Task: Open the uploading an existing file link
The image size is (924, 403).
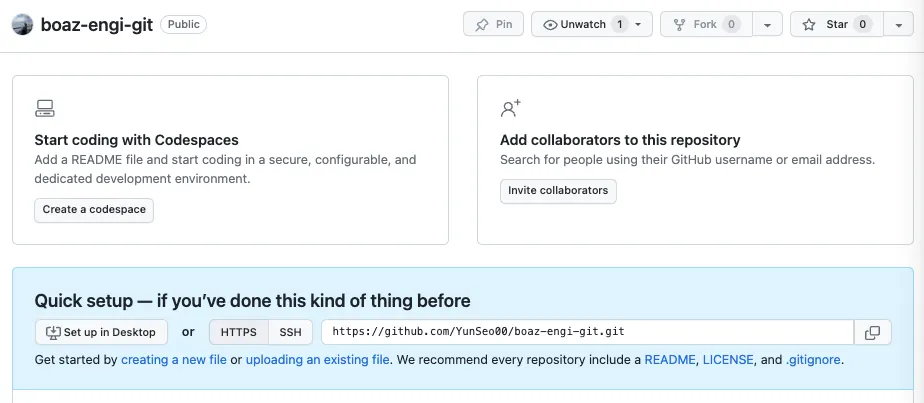Action: (318, 359)
